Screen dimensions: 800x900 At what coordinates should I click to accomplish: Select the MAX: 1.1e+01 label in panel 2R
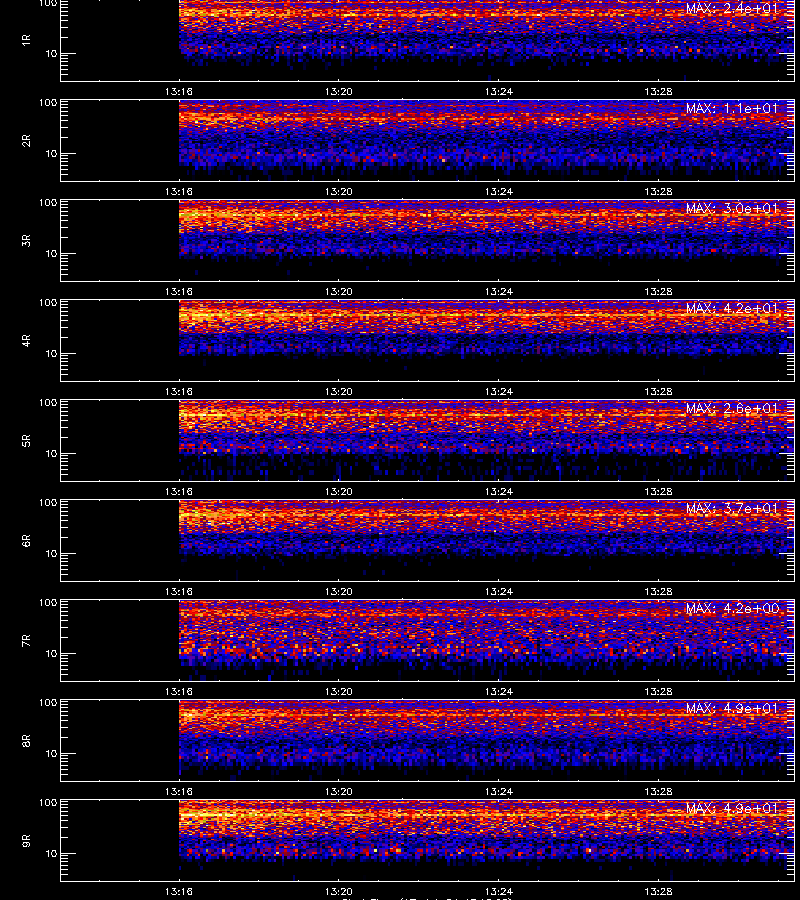[732, 108]
